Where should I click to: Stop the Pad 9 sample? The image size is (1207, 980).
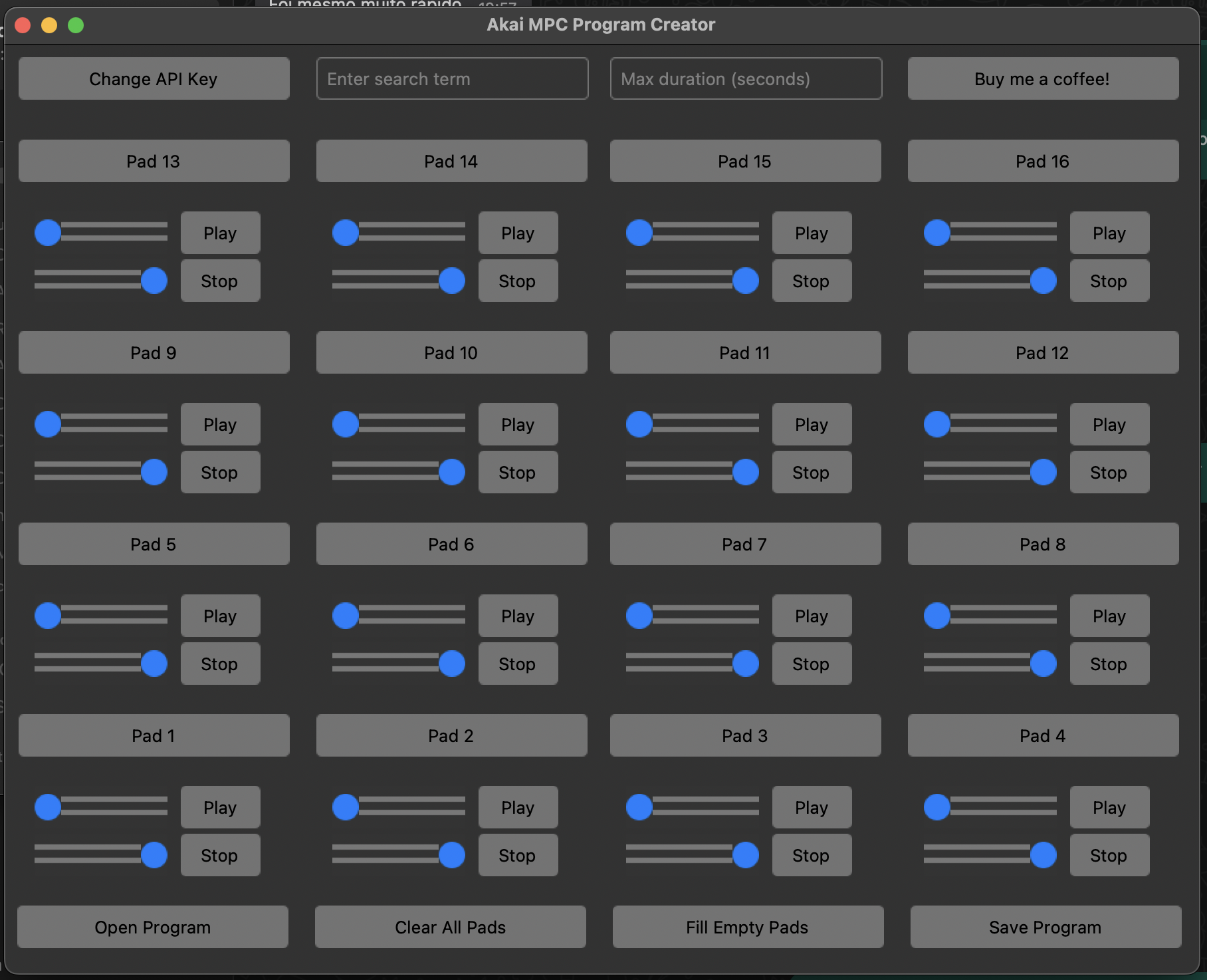[x=220, y=472]
